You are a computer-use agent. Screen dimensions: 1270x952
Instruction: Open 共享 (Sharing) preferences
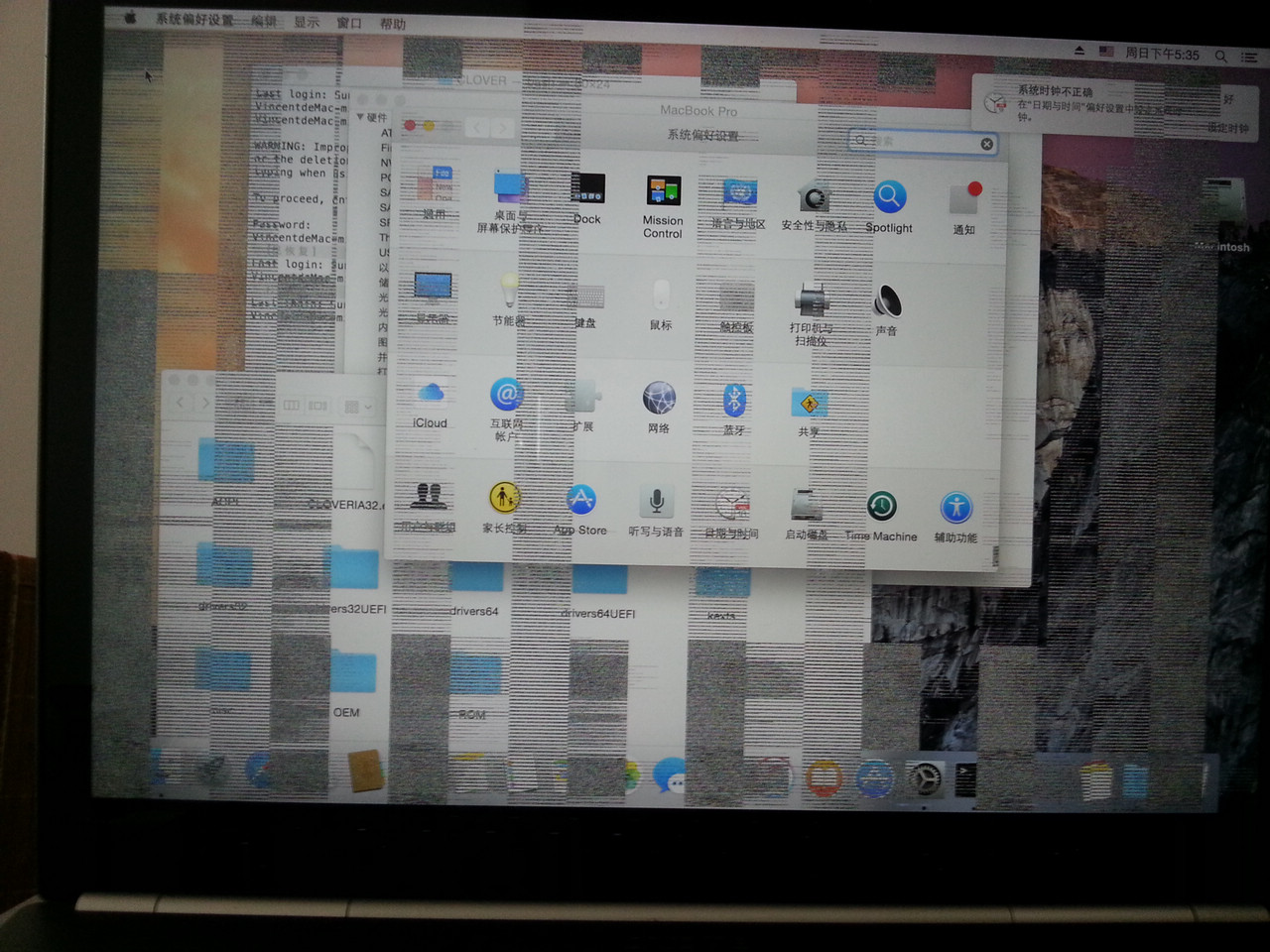(810, 412)
